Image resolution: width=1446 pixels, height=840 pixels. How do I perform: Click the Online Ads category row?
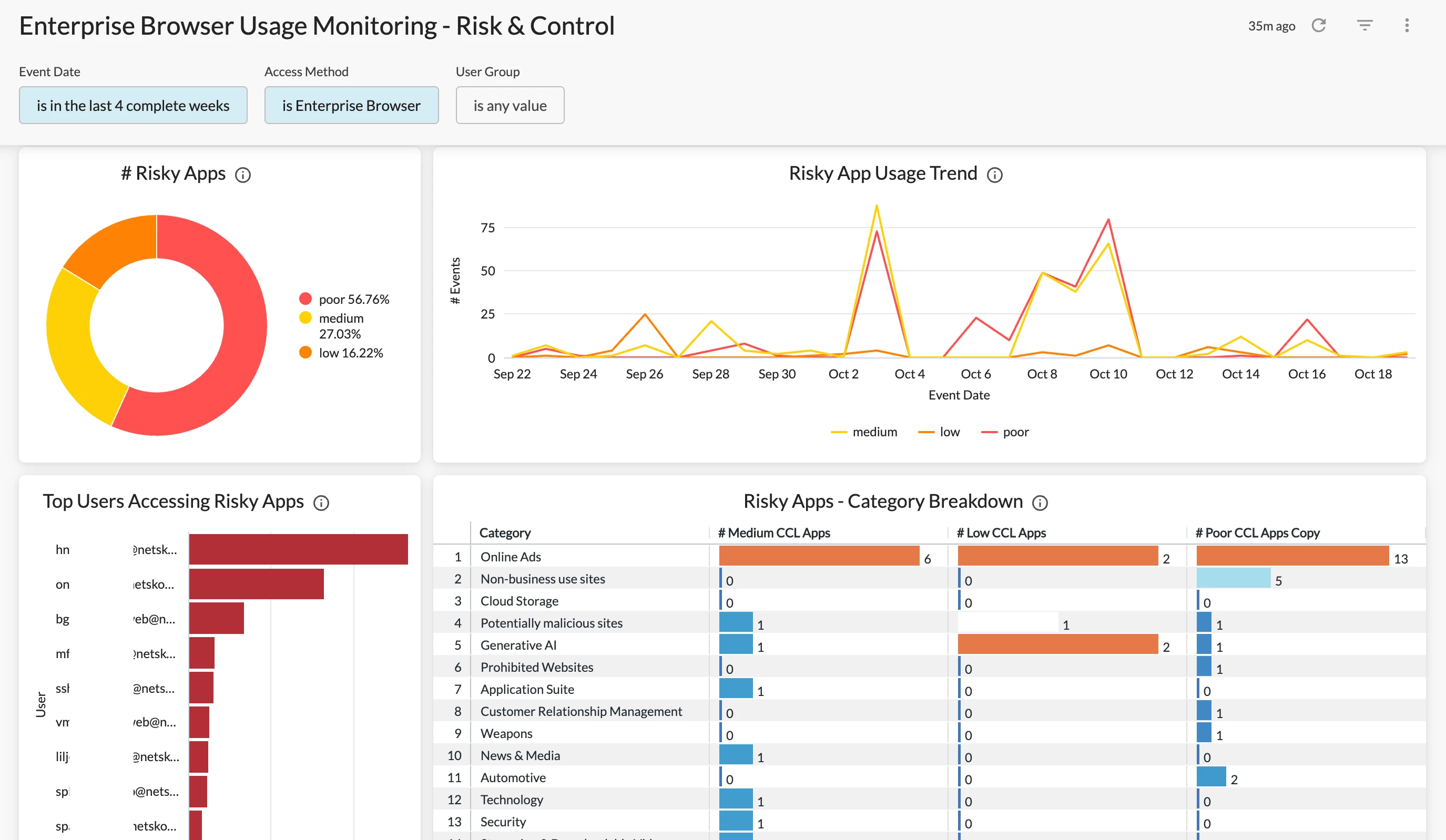pos(511,557)
